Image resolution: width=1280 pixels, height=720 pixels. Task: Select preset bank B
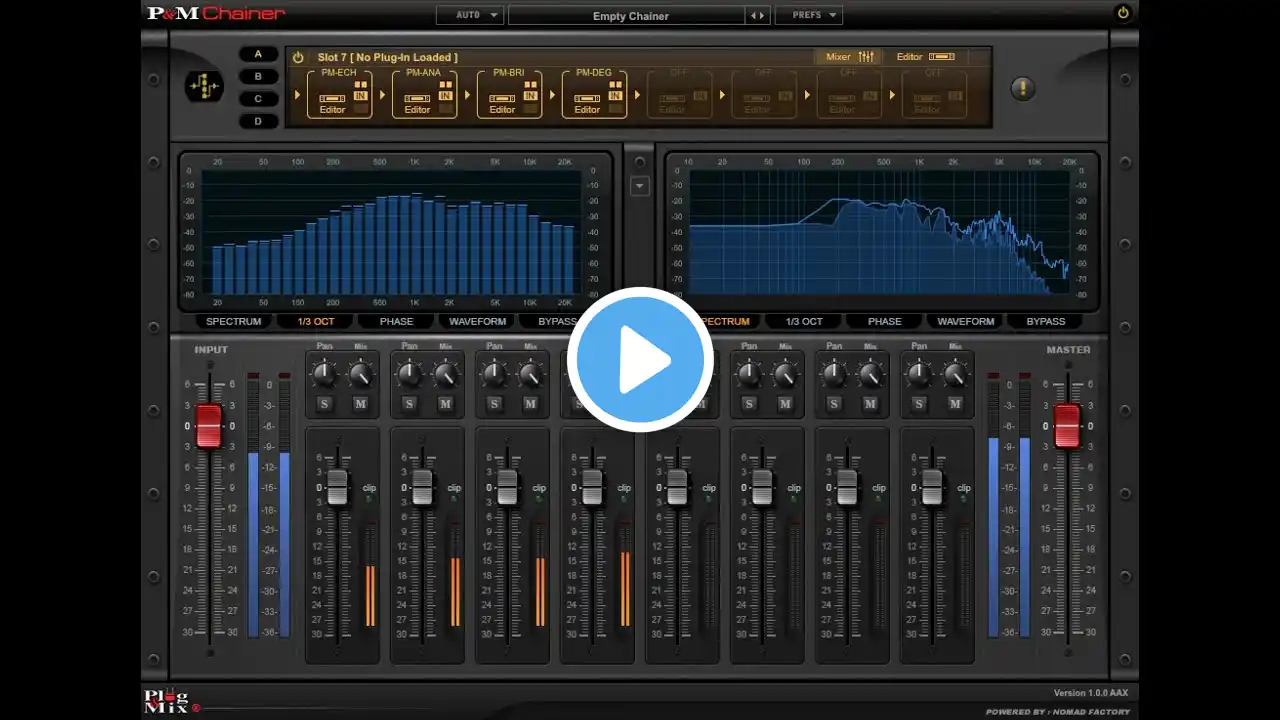click(258, 76)
